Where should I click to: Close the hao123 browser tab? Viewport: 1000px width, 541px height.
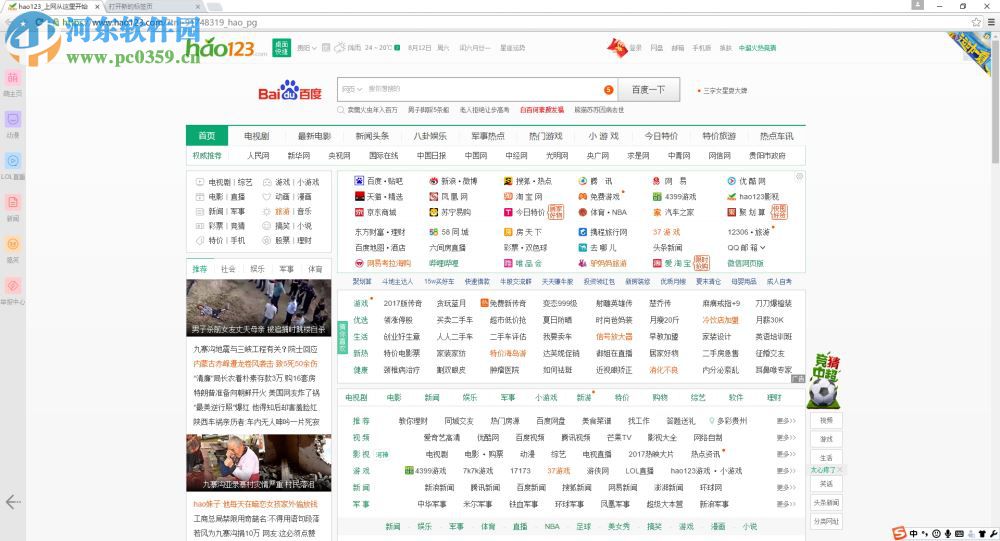98,6
